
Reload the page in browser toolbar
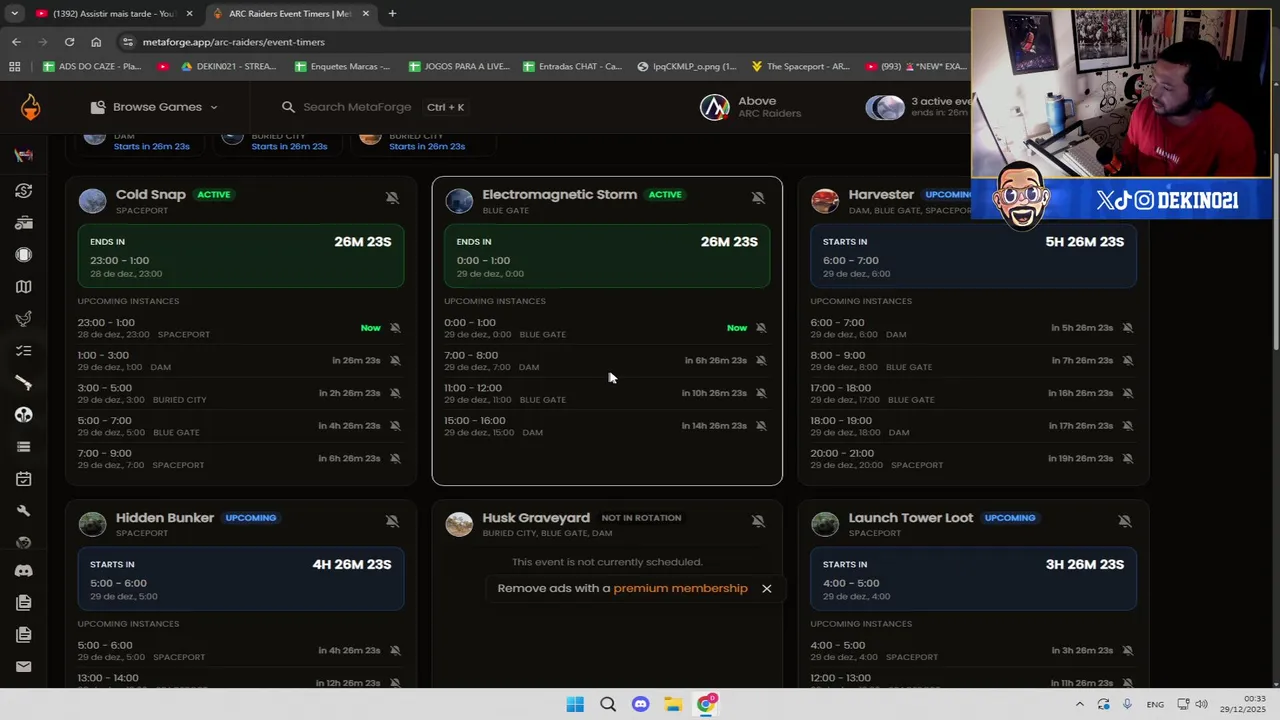click(69, 42)
